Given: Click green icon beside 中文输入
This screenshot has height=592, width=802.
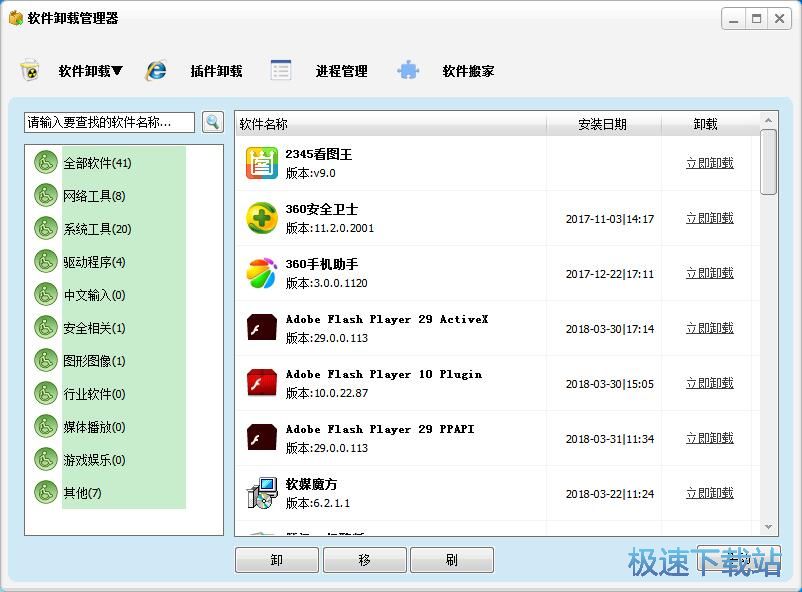Looking at the screenshot, I should tap(46, 294).
